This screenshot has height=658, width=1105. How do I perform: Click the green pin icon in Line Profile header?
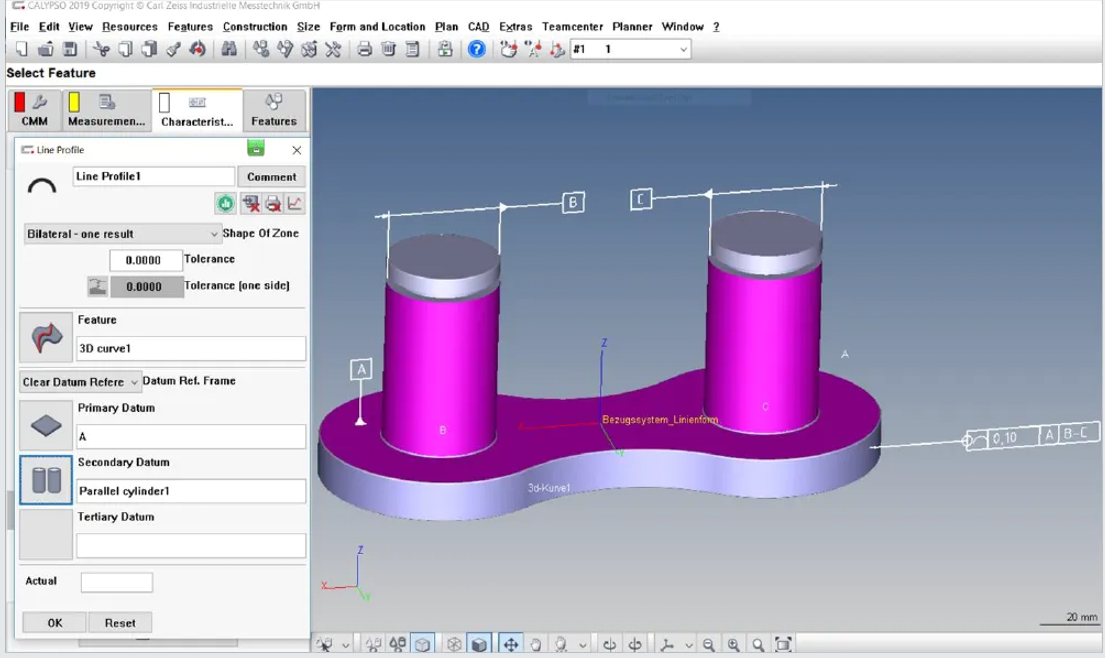(x=256, y=148)
